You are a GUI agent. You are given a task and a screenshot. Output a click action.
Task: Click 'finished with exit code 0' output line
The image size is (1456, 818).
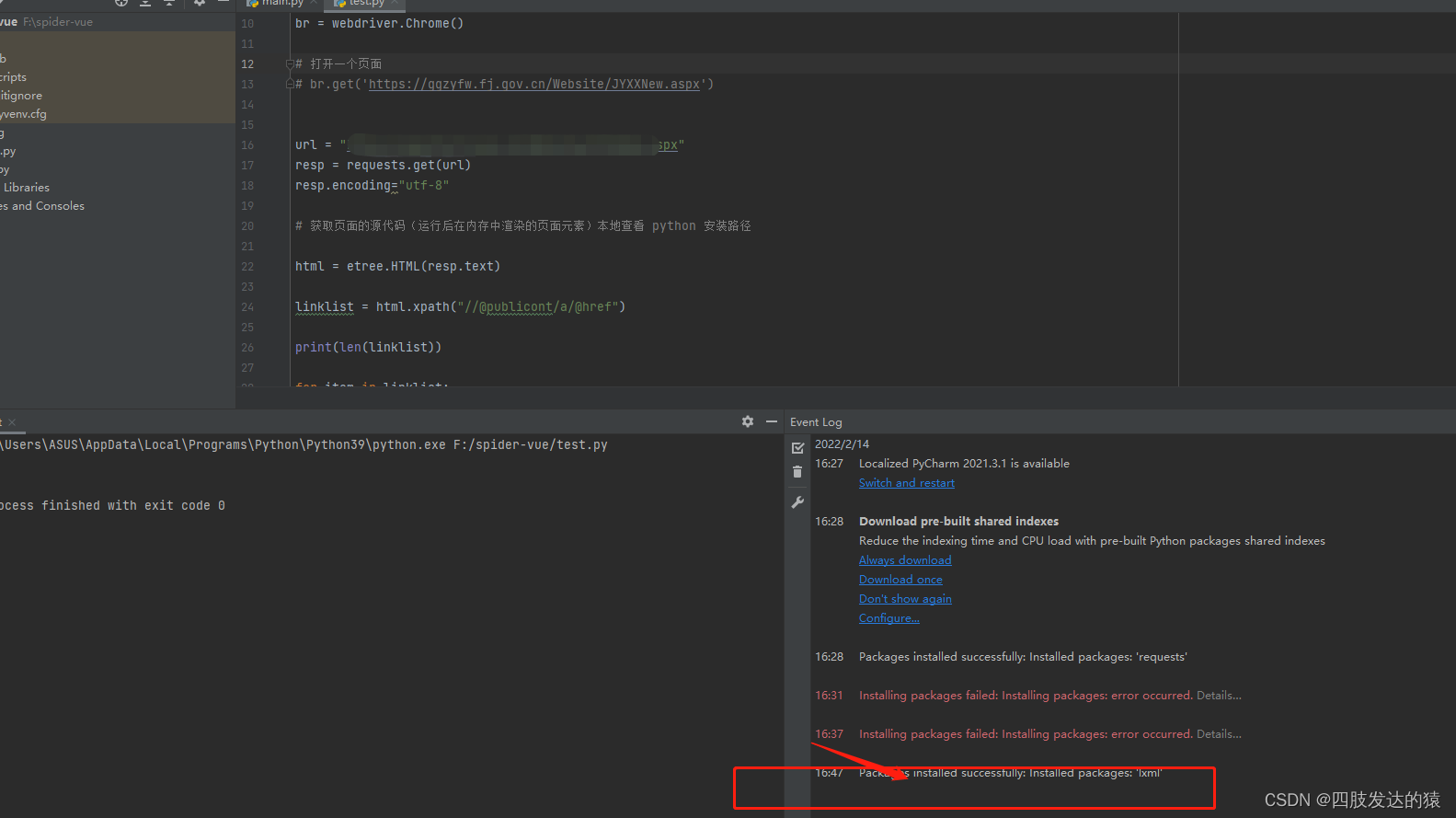[133, 506]
